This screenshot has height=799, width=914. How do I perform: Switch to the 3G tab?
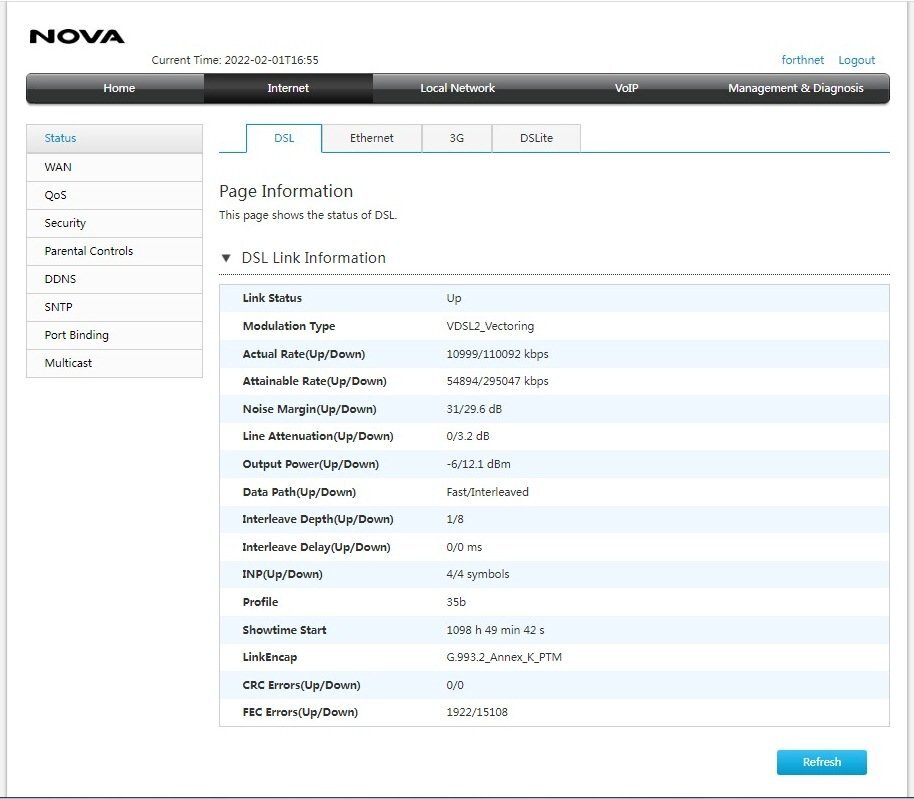(456, 138)
